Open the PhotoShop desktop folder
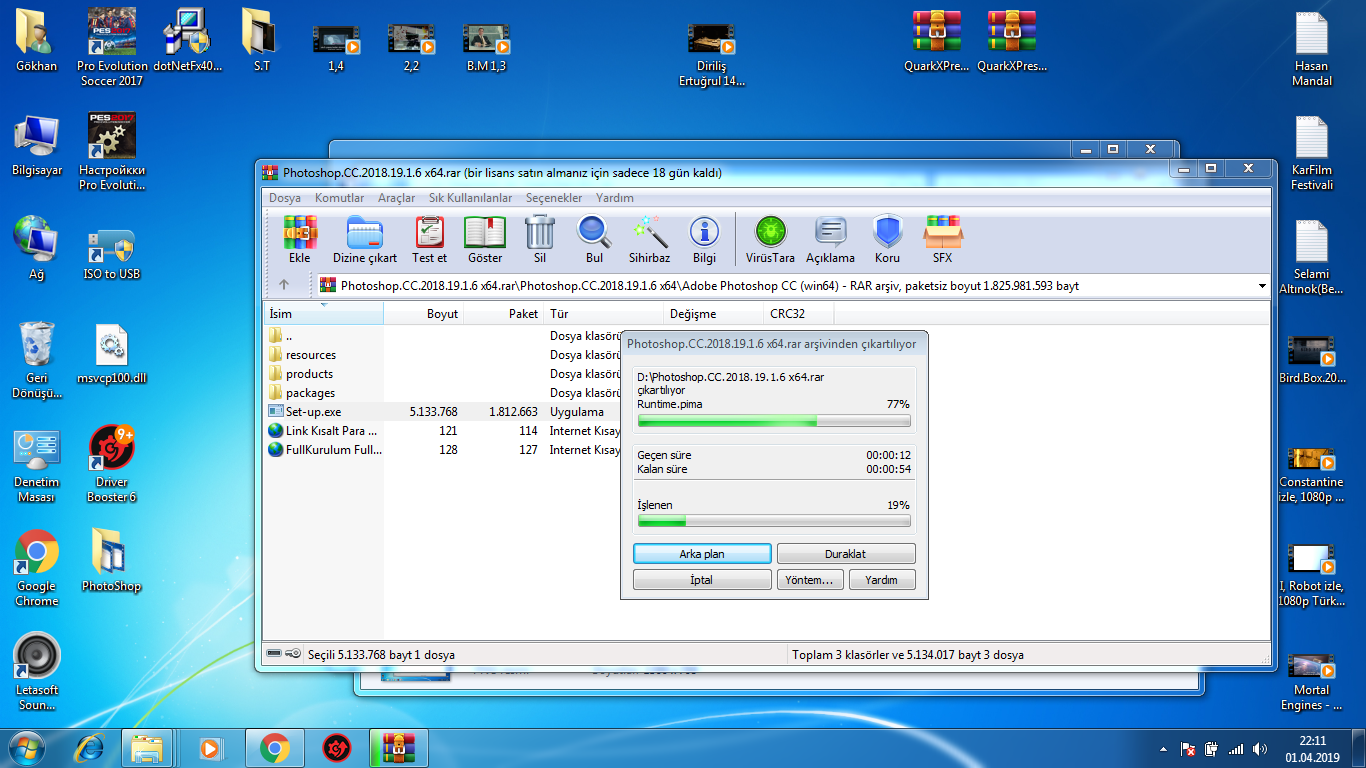Viewport: 1366px width, 768px height. (x=111, y=560)
